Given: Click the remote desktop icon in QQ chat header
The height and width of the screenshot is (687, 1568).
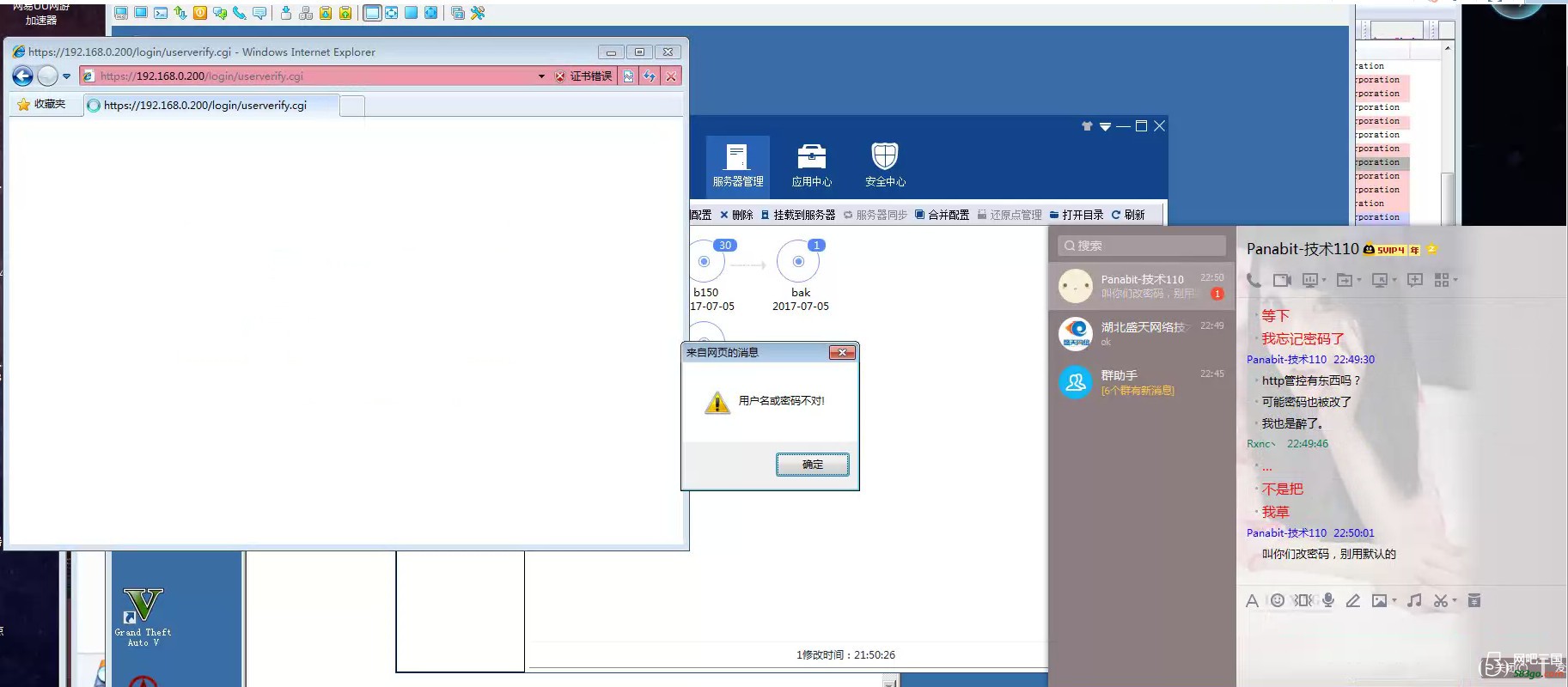Looking at the screenshot, I should pyautogui.click(x=1380, y=280).
